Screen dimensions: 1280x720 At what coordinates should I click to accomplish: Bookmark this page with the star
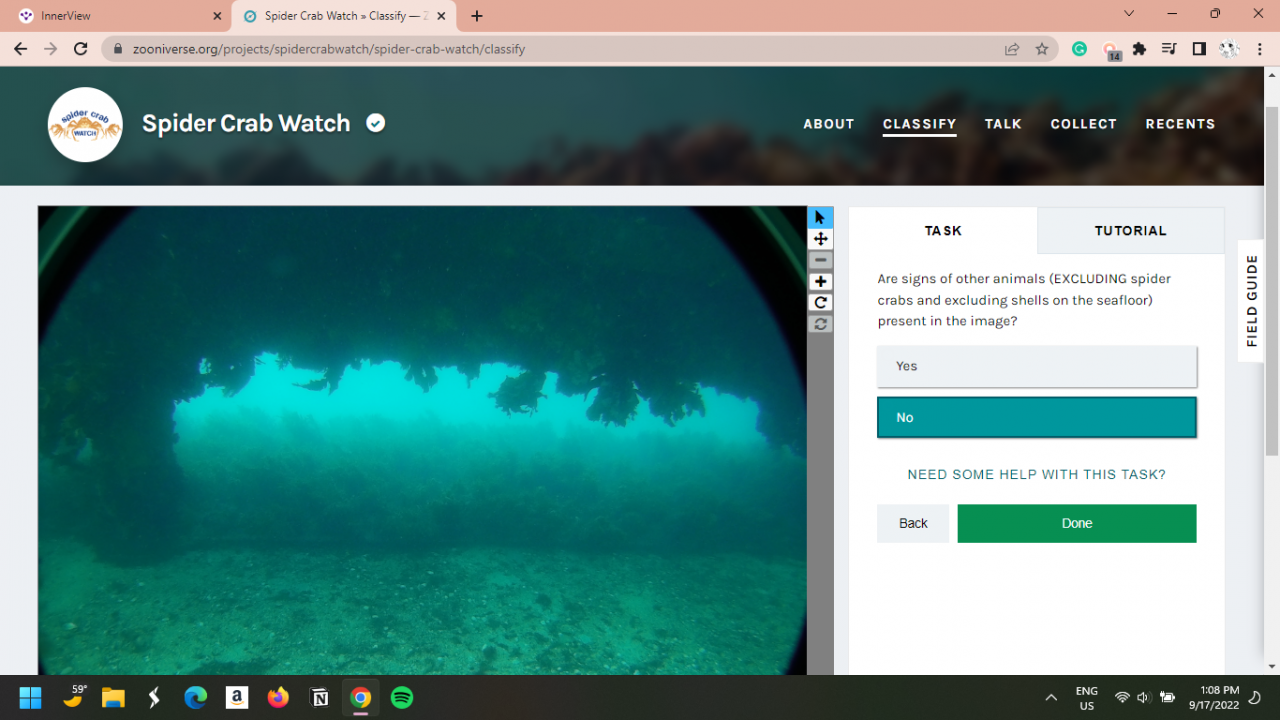(1042, 49)
